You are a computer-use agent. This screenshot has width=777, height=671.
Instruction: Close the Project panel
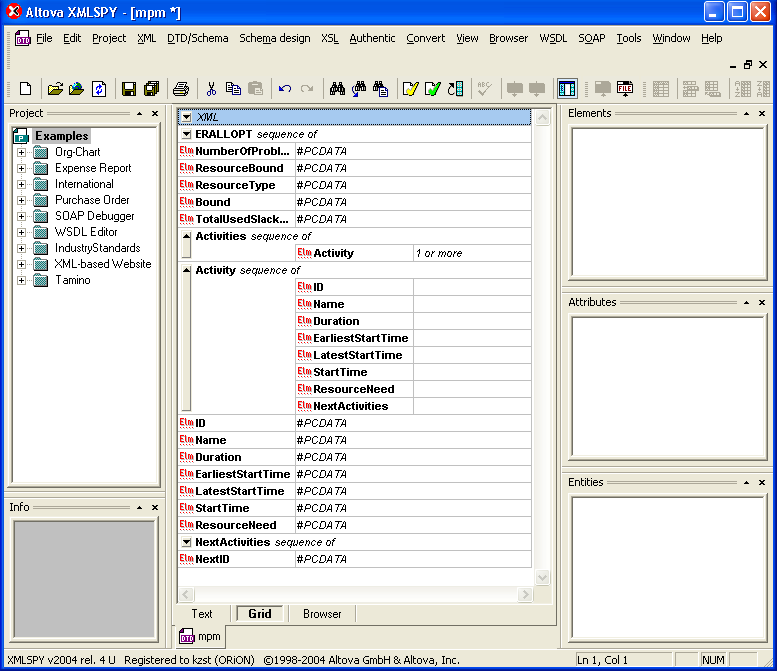point(155,113)
